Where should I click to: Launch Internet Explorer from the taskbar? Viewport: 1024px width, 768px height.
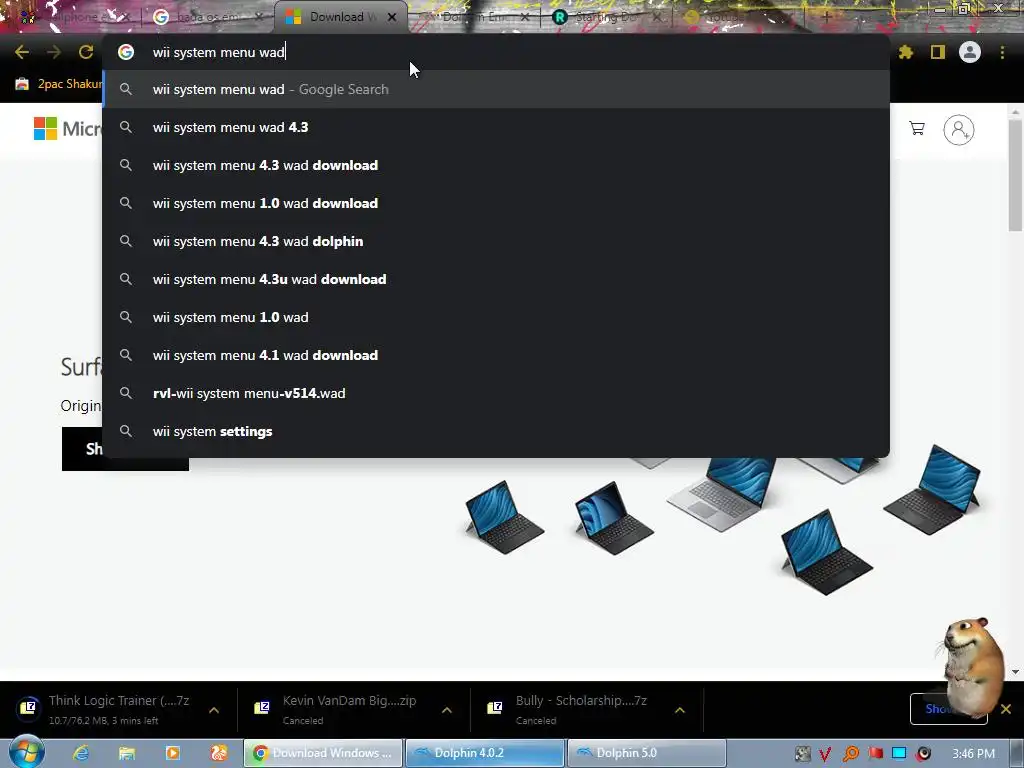point(80,753)
